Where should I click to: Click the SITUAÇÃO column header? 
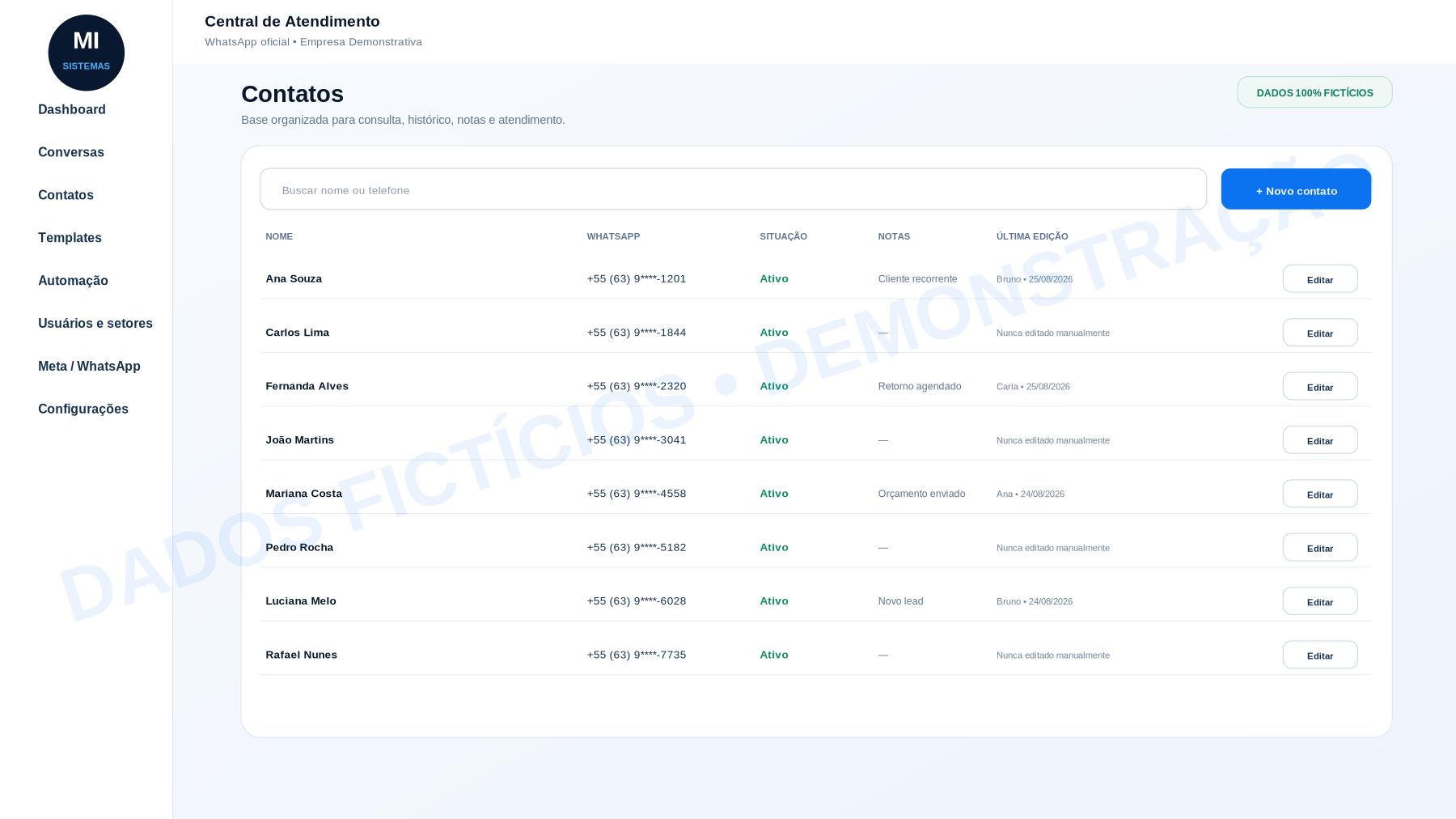click(783, 236)
